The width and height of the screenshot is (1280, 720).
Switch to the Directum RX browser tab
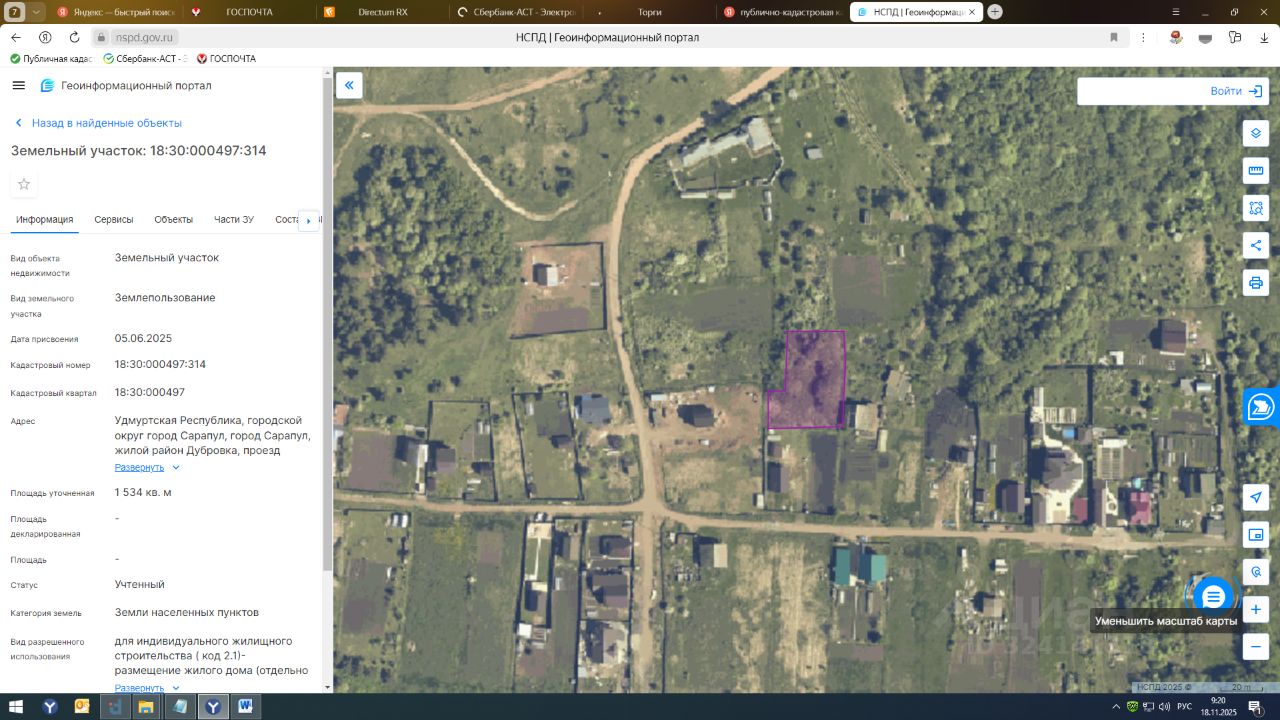(382, 12)
